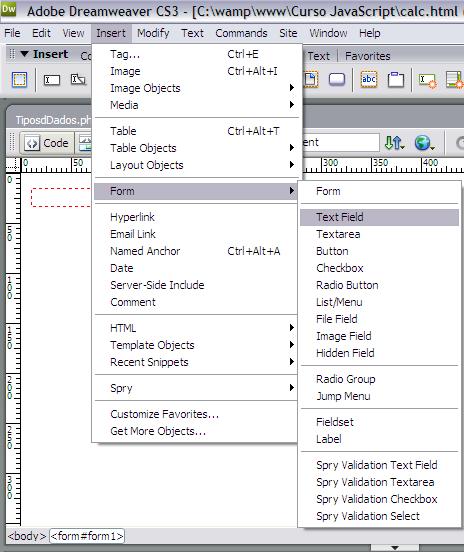Select List/Menu in Form submenu
464x552 pixels.
click(x=380, y=302)
